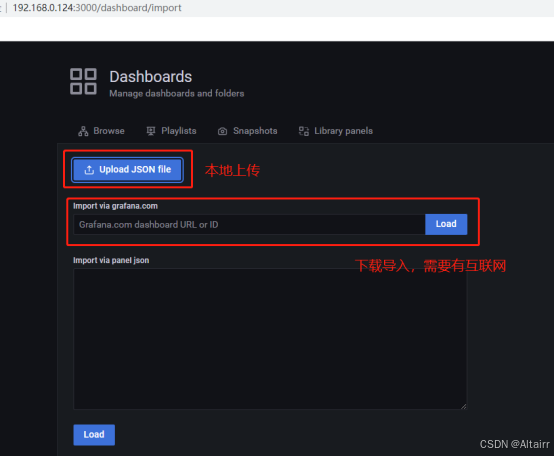This screenshot has height=456, width=554.
Task: Click the Import via grafana.com label
Action: tap(115, 206)
